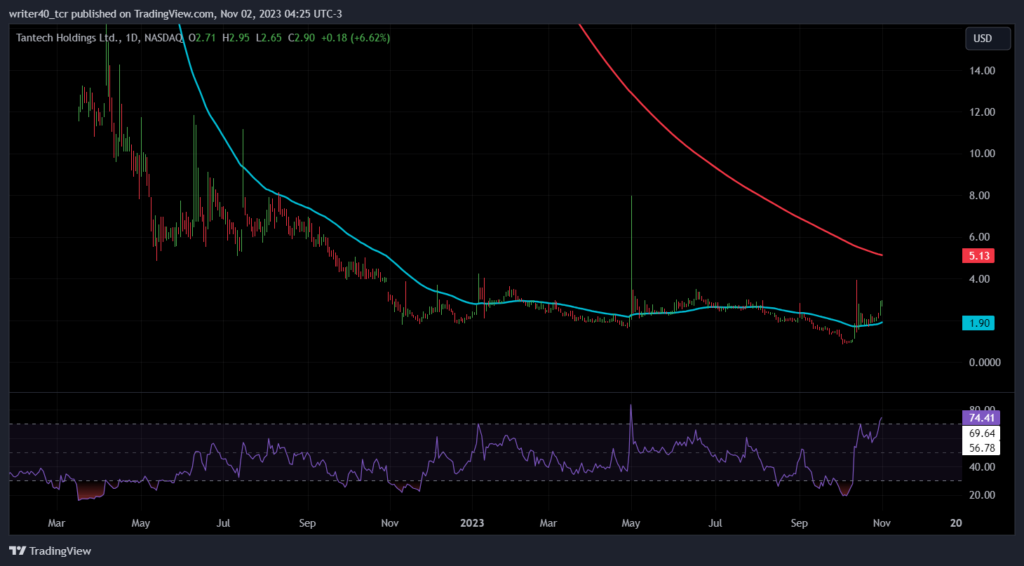Click the 10.00 price axis label
1024x566 pixels.
pos(982,153)
